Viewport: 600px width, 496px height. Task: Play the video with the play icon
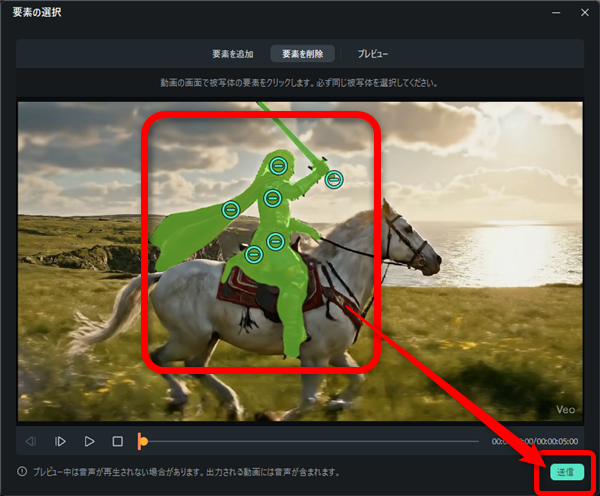coord(89,441)
